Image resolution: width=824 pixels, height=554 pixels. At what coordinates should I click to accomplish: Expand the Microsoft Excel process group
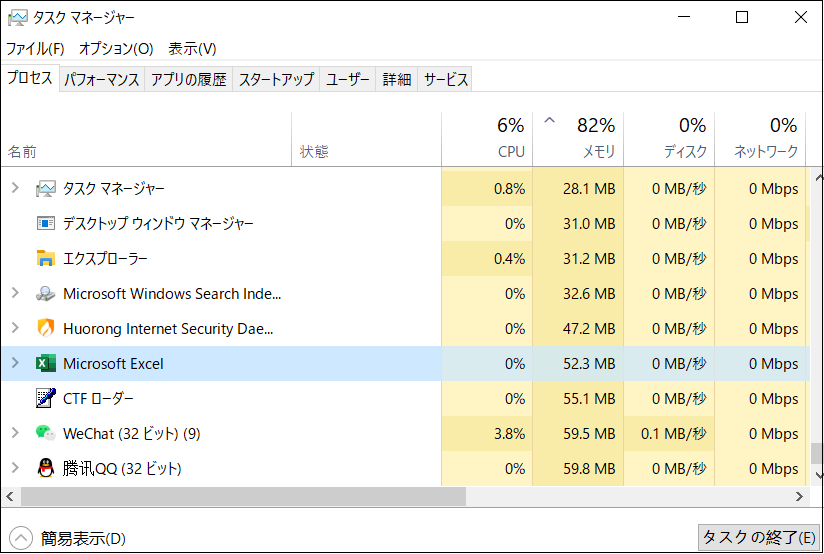pos(15,364)
